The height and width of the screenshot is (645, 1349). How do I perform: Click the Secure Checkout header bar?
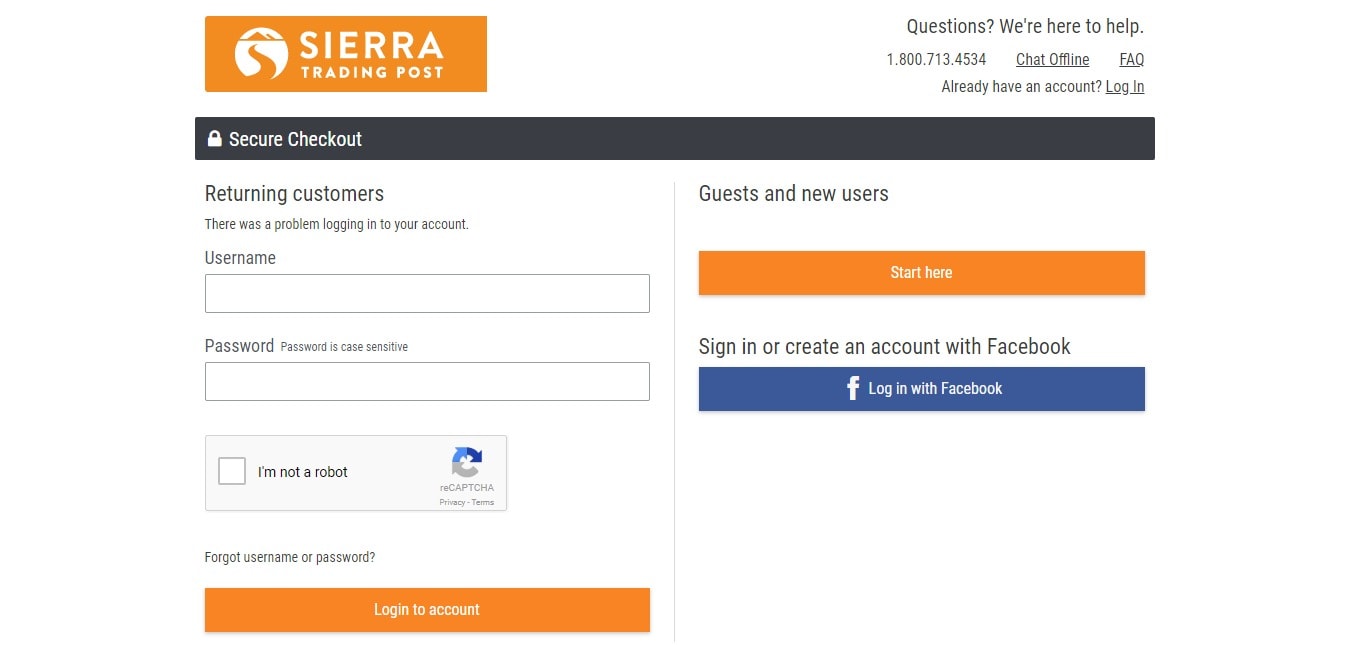pyautogui.click(x=675, y=138)
